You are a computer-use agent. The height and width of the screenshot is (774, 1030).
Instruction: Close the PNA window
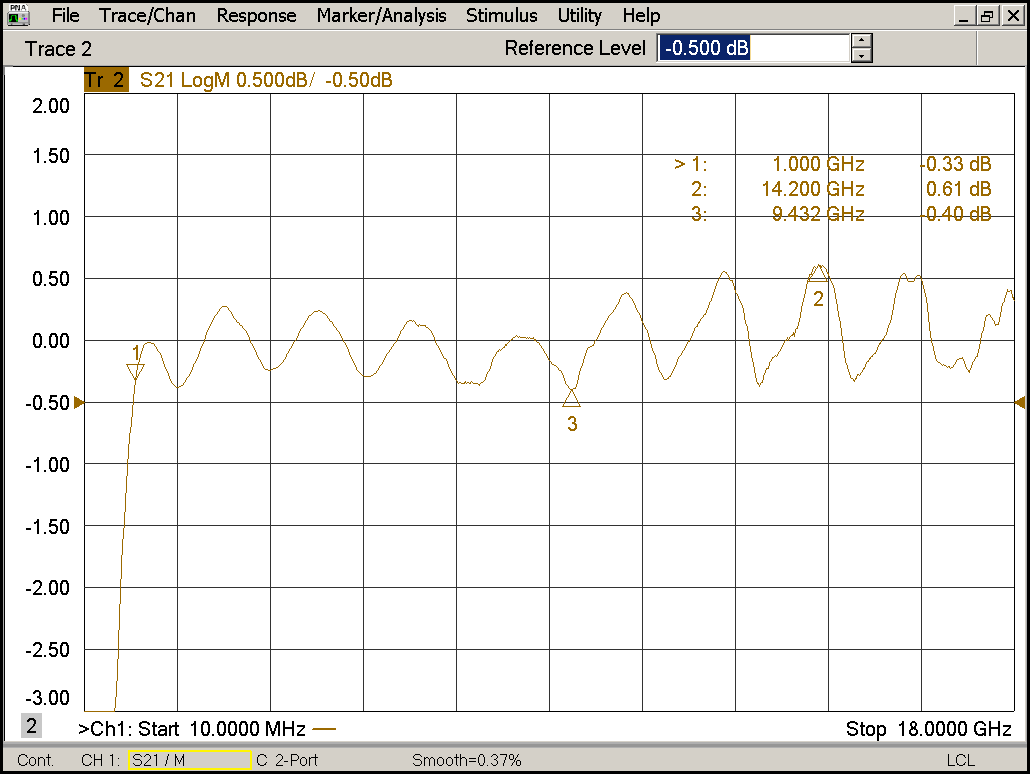[x=1014, y=16]
